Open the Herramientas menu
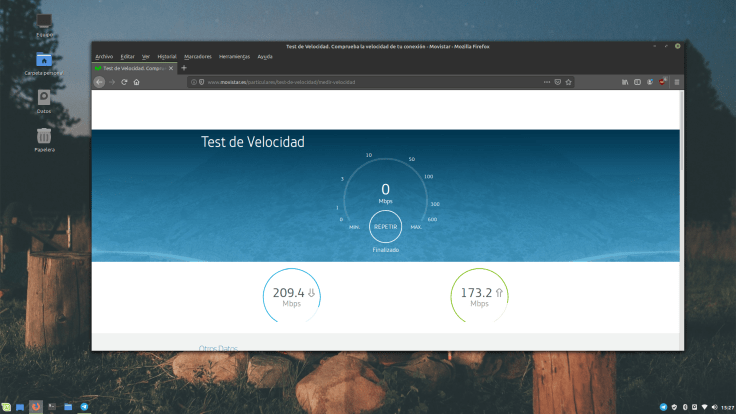Viewport: 736px width, 414px height. 234,57
